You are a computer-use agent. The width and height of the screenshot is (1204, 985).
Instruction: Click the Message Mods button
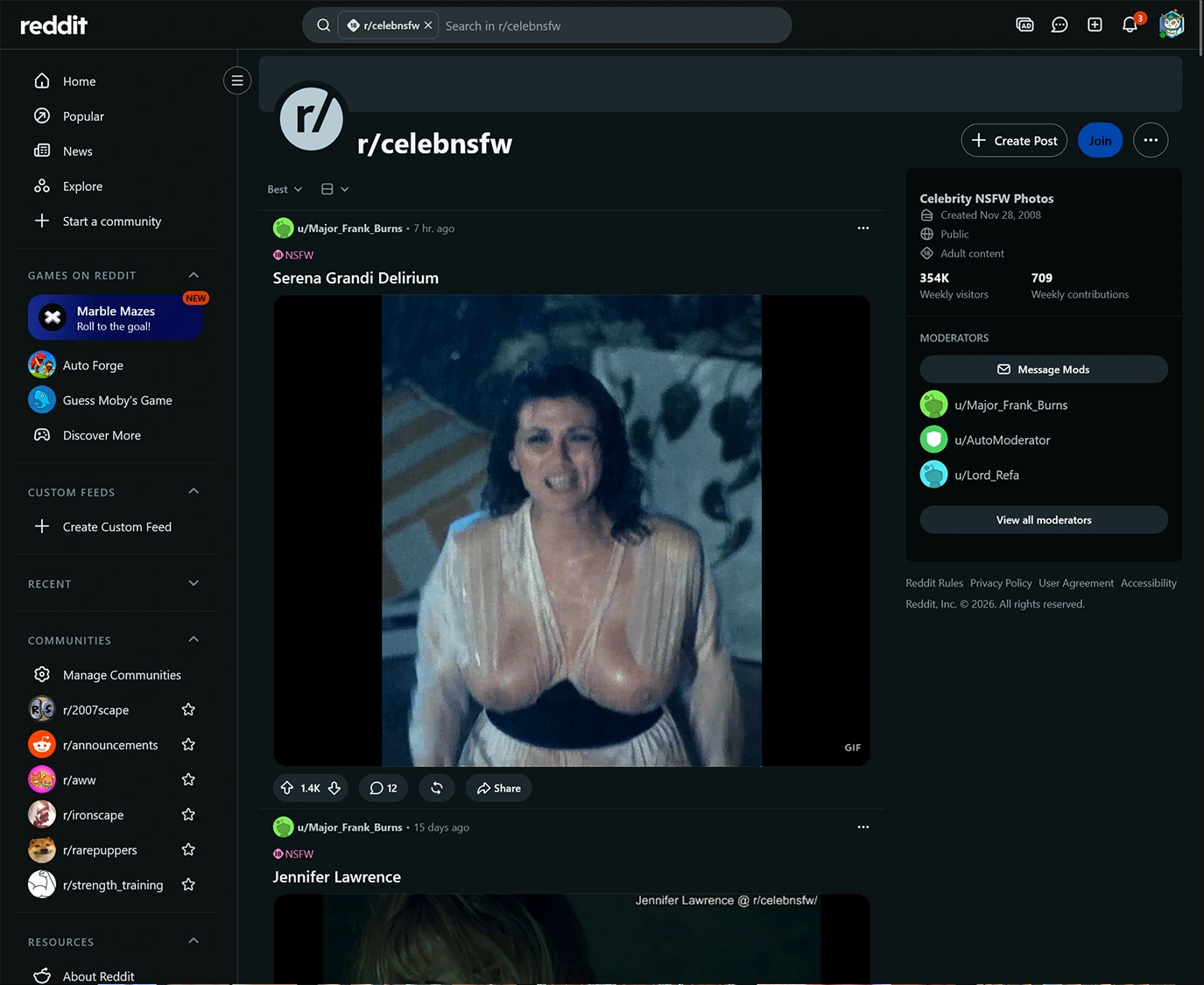coord(1044,369)
